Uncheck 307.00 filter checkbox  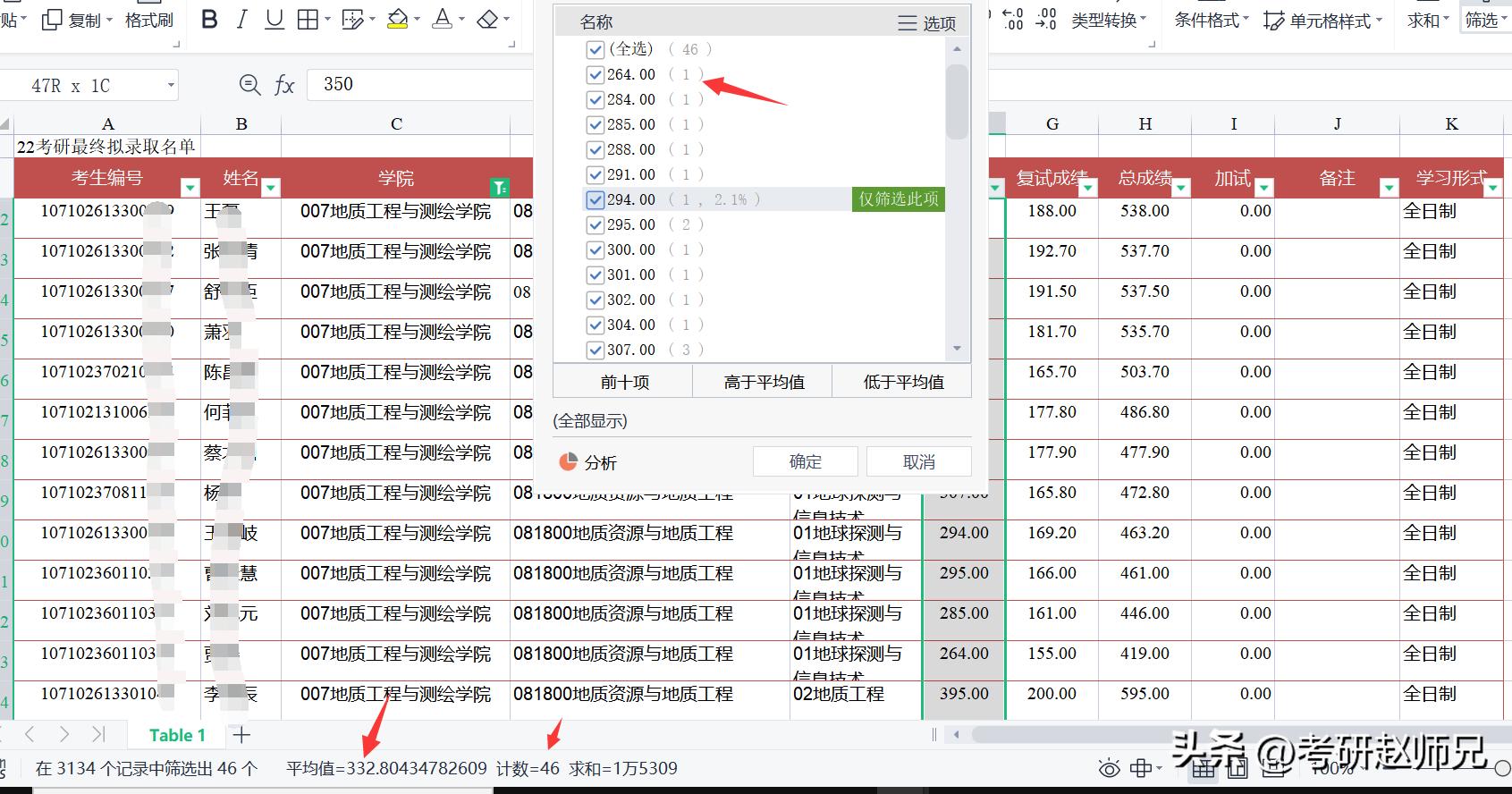click(596, 350)
